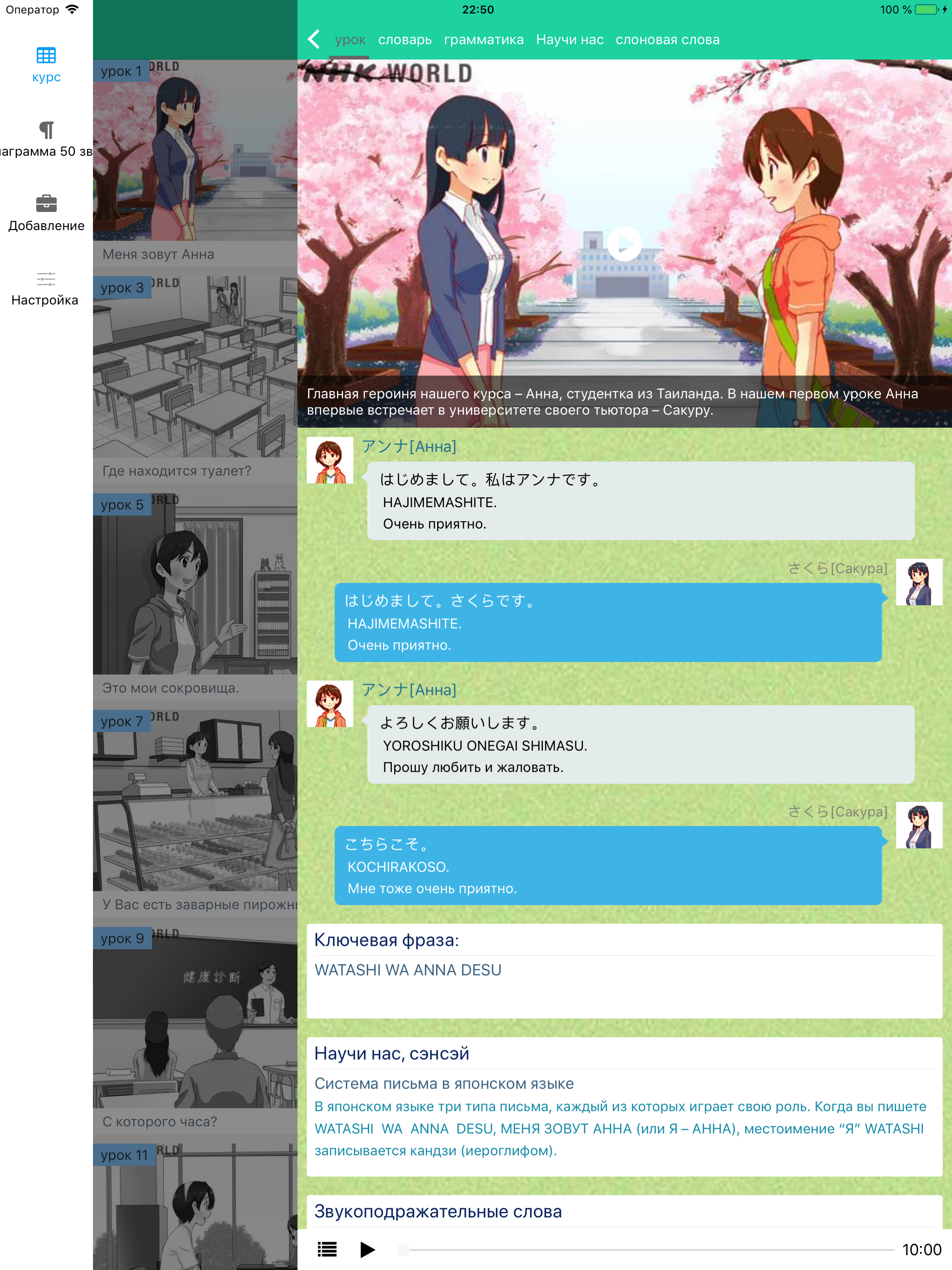Open the audio playlist list icon
This screenshot has width=952, height=1270.
[x=327, y=1250]
